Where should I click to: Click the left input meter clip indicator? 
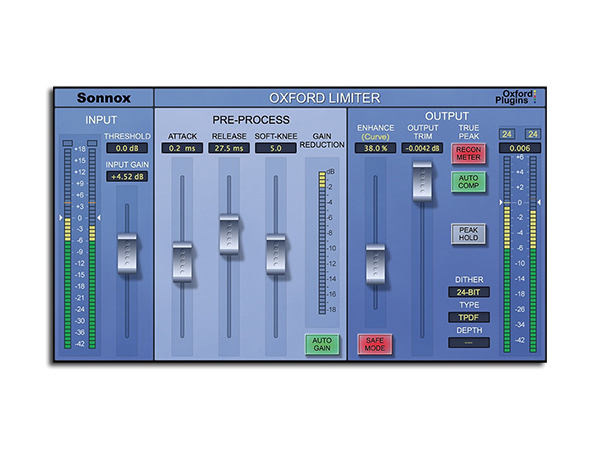68,143
